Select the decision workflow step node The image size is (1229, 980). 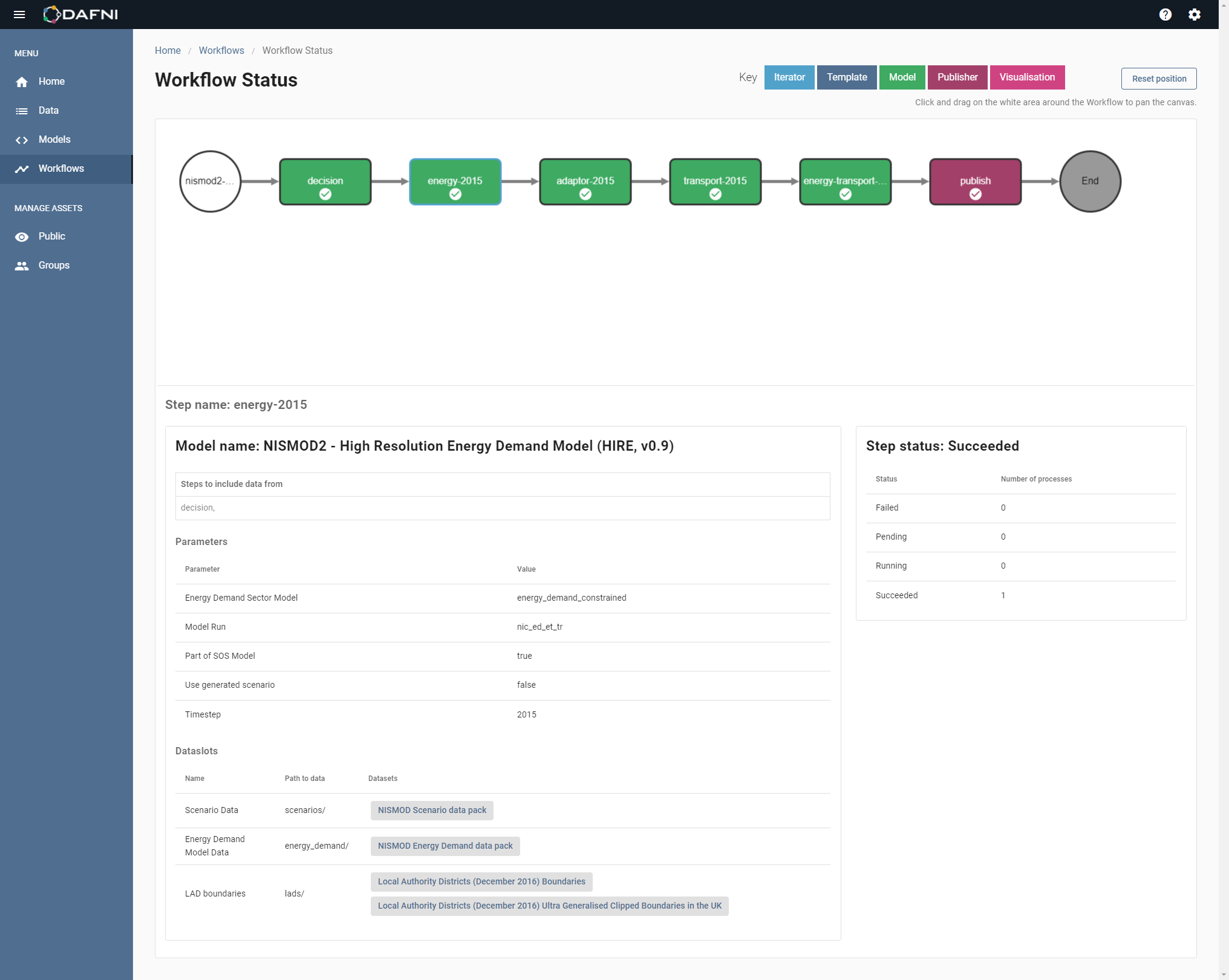(x=325, y=181)
